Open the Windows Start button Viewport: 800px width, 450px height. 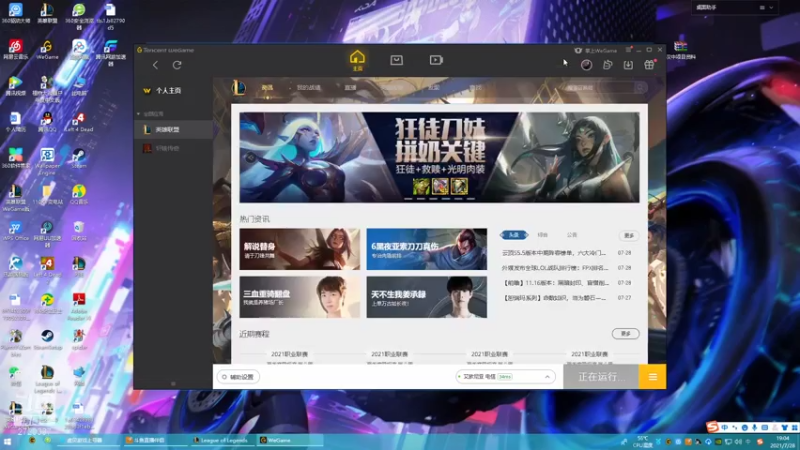point(8,440)
